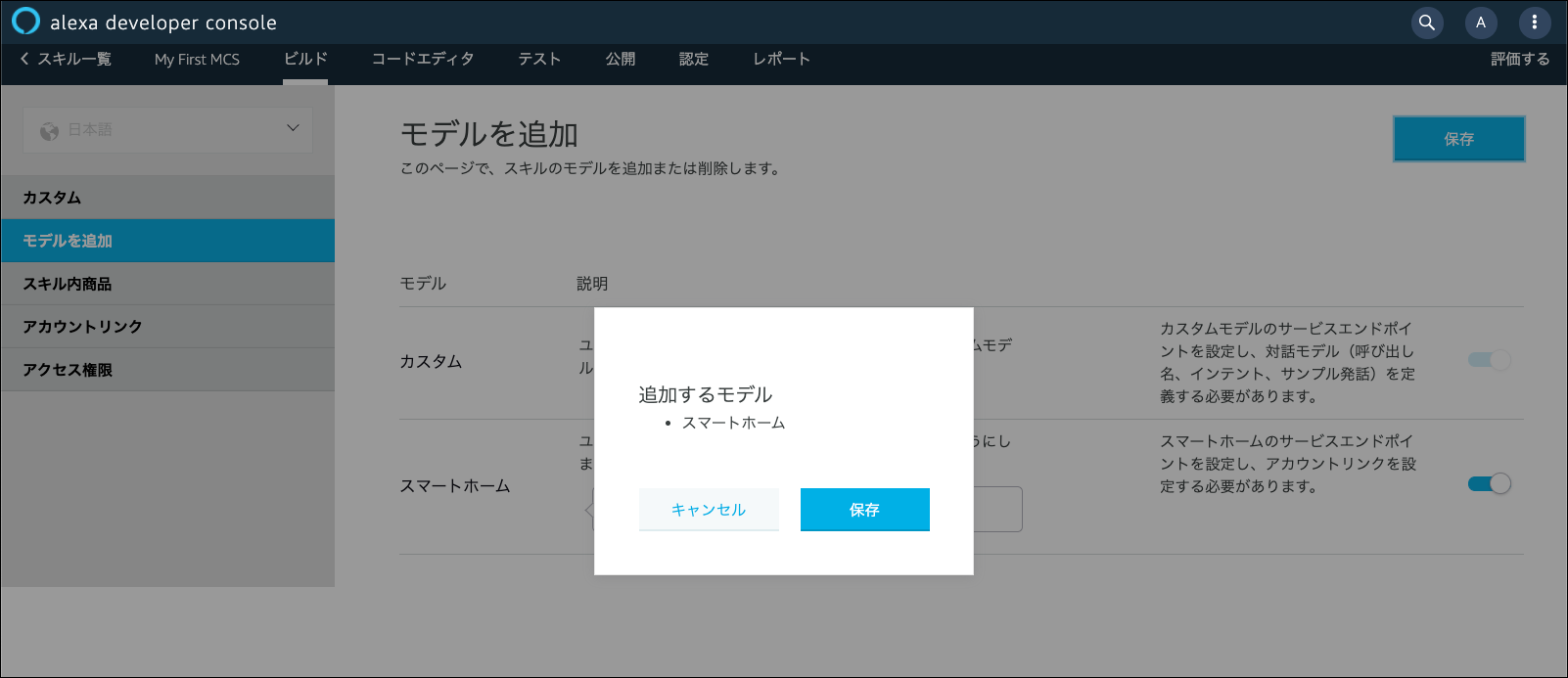Image resolution: width=1568 pixels, height=678 pixels.
Task: Click the 評価する link
Action: point(1520,59)
